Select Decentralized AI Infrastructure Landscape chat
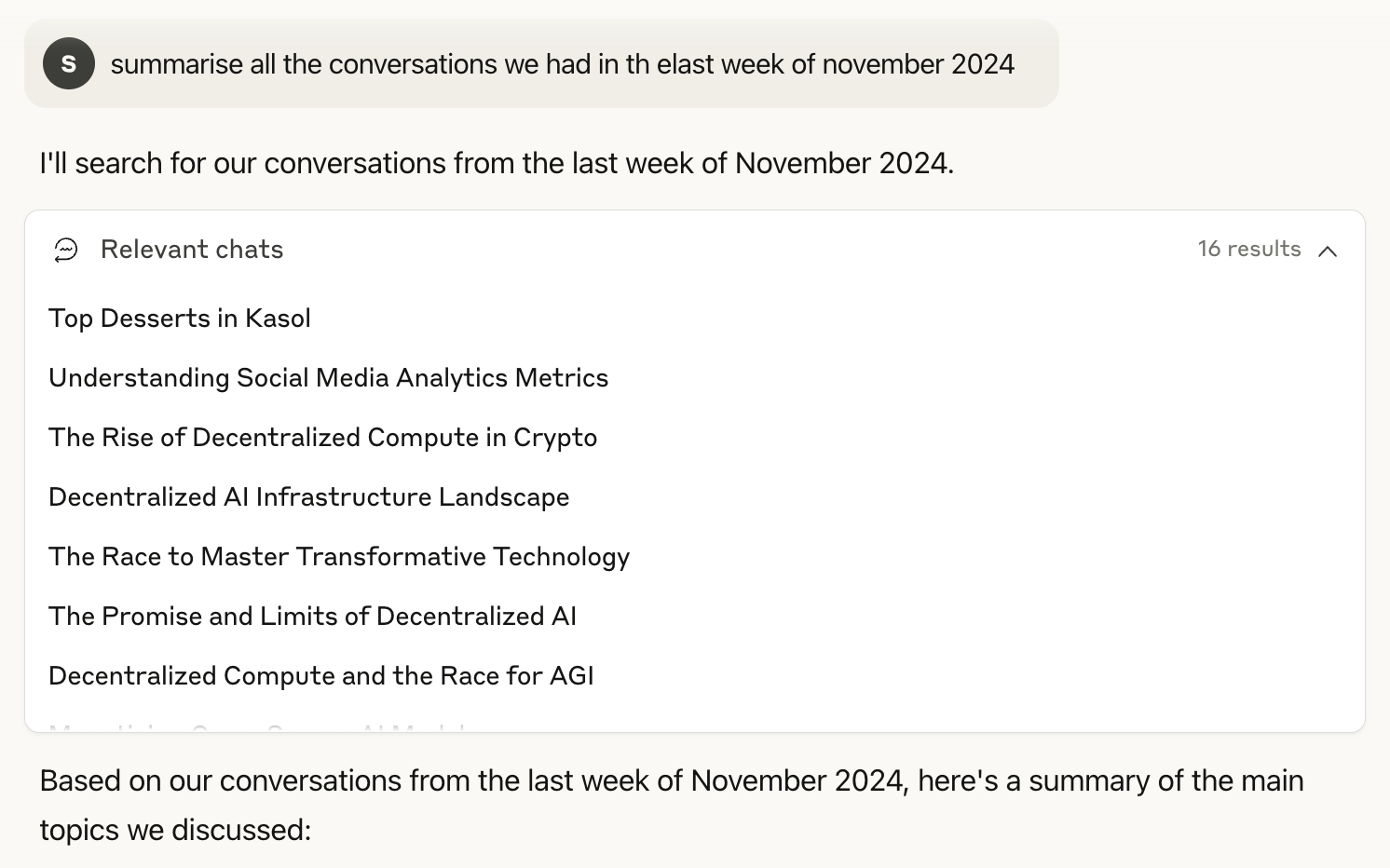Image resolution: width=1390 pixels, height=868 pixels. 308,497
